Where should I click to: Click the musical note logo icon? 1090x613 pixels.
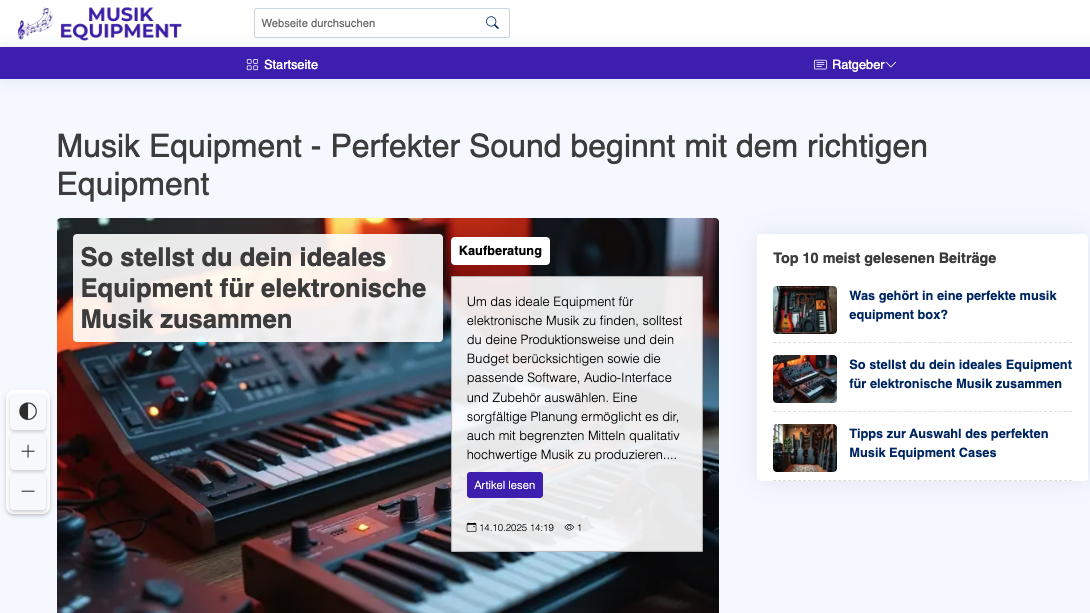pos(33,23)
